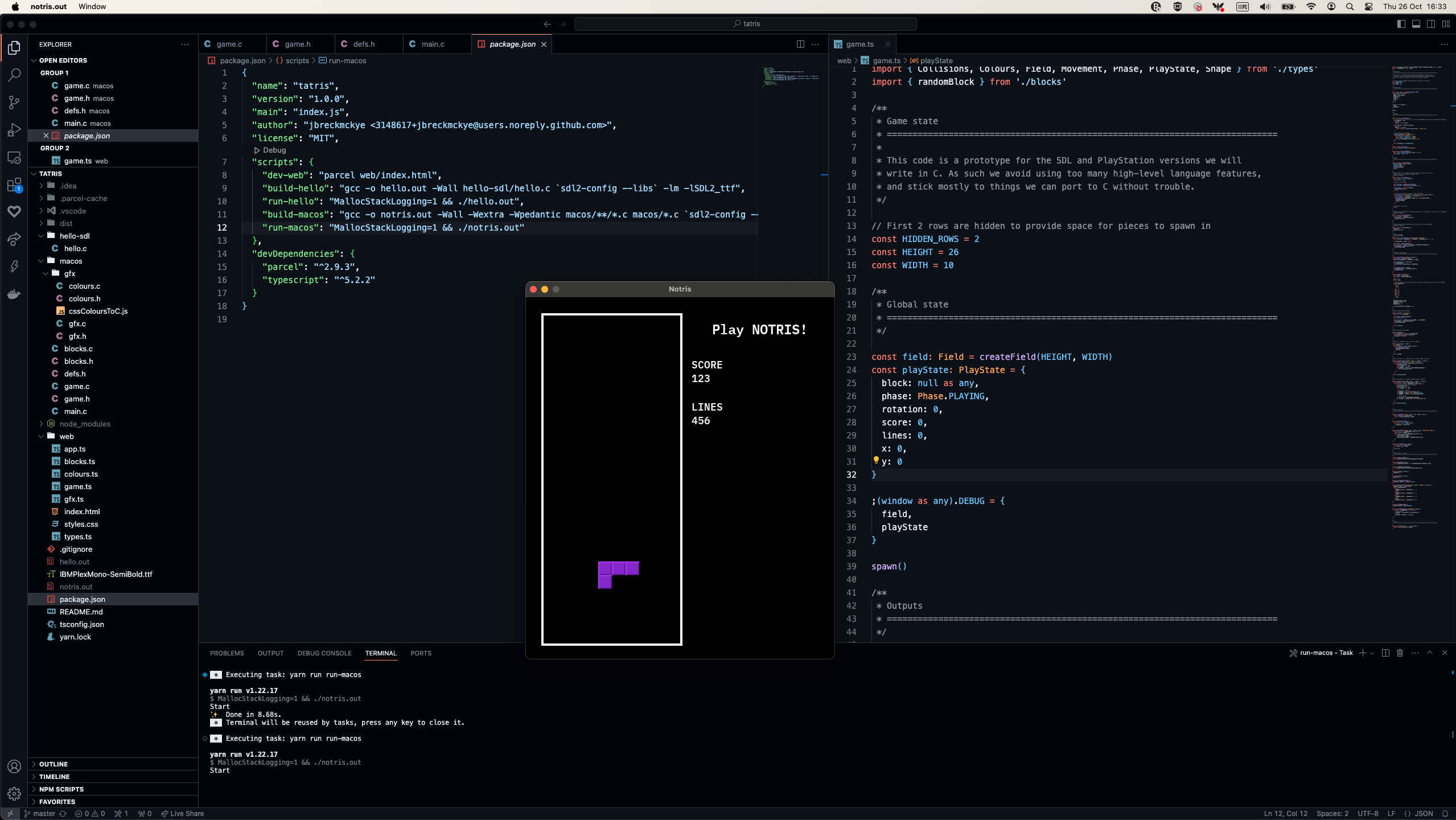Click the Problems tab in terminal panel
Image resolution: width=1456 pixels, height=820 pixels.
pos(226,652)
